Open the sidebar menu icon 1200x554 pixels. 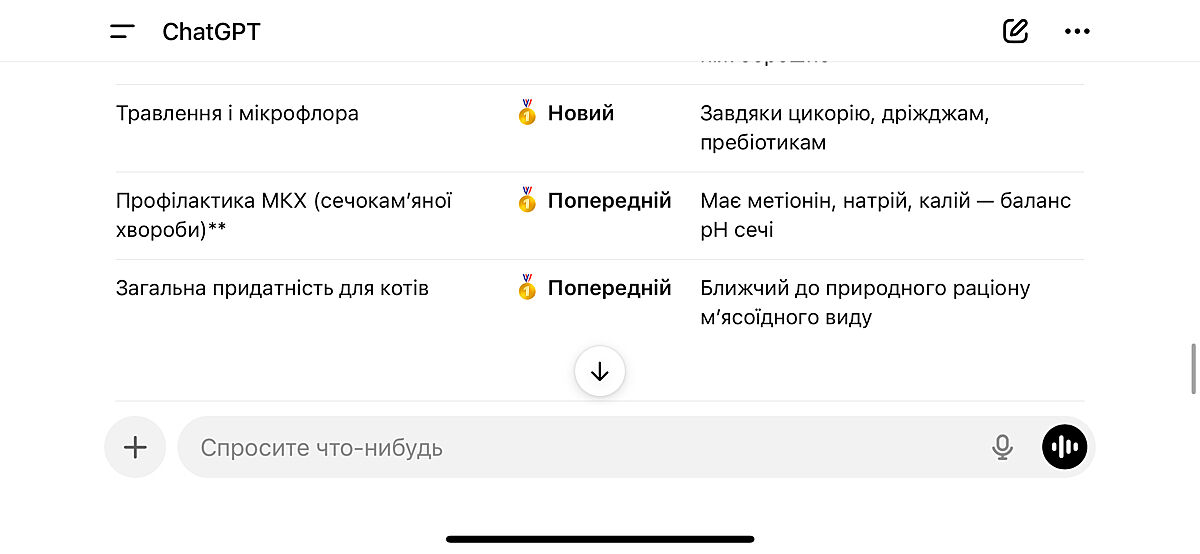click(x=122, y=31)
